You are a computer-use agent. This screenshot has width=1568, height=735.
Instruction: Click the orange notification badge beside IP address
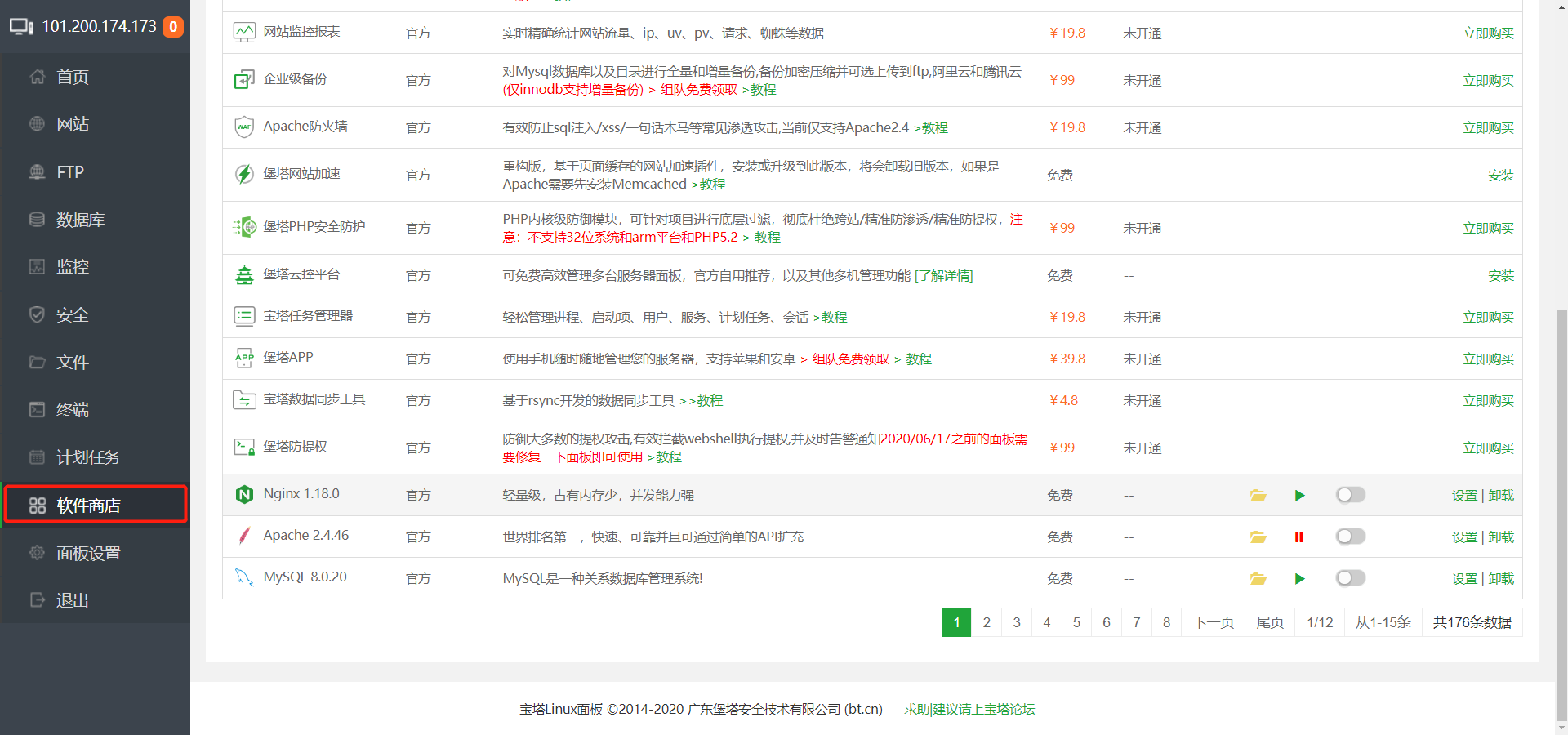(x=173, y=27)
